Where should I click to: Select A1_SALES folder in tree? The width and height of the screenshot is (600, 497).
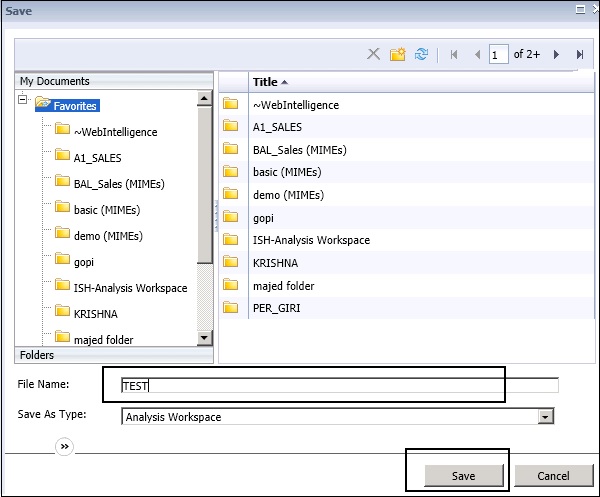(98, 158)
